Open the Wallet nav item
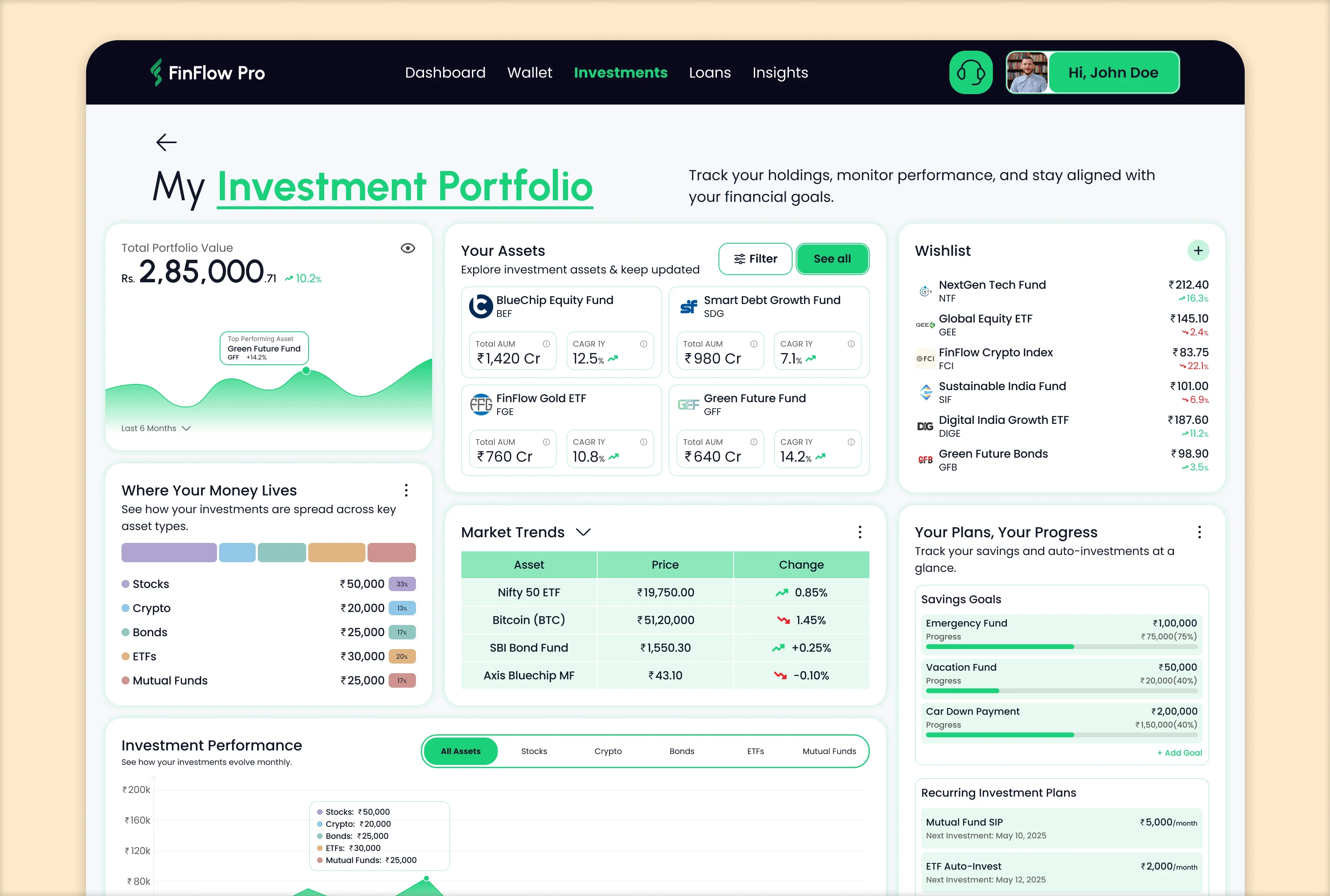The width and height of the screenshot is (1330, 896). point(529,72)
